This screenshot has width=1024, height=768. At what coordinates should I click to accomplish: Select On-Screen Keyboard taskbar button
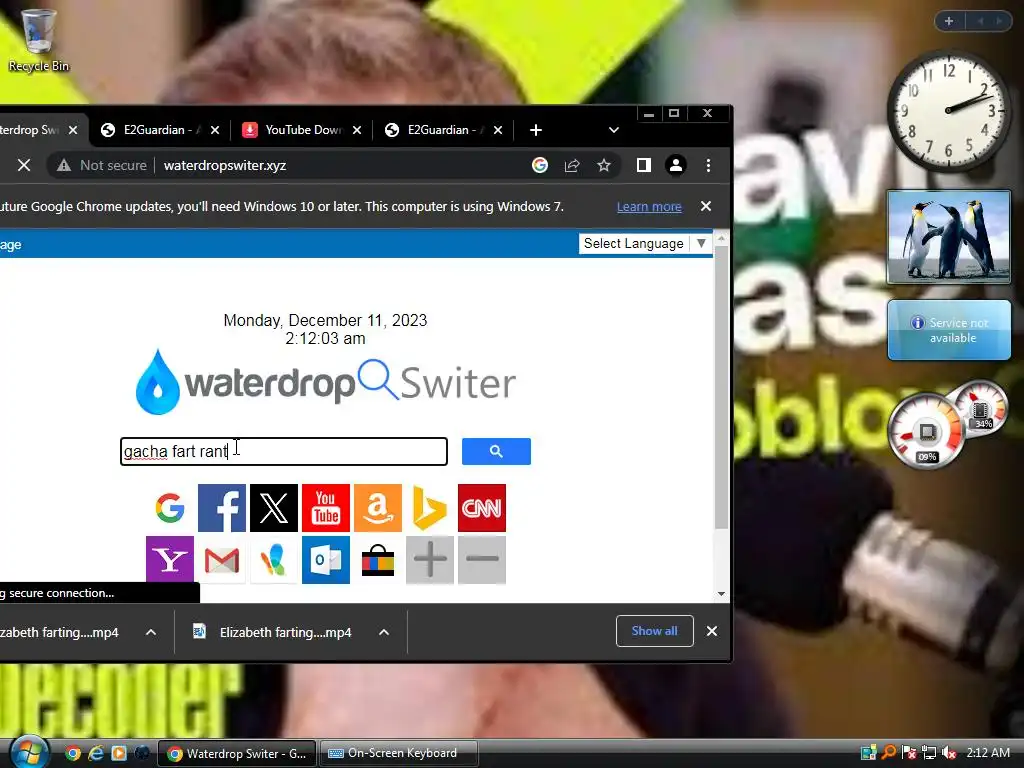pyautogui.click(x=398, y=754)
